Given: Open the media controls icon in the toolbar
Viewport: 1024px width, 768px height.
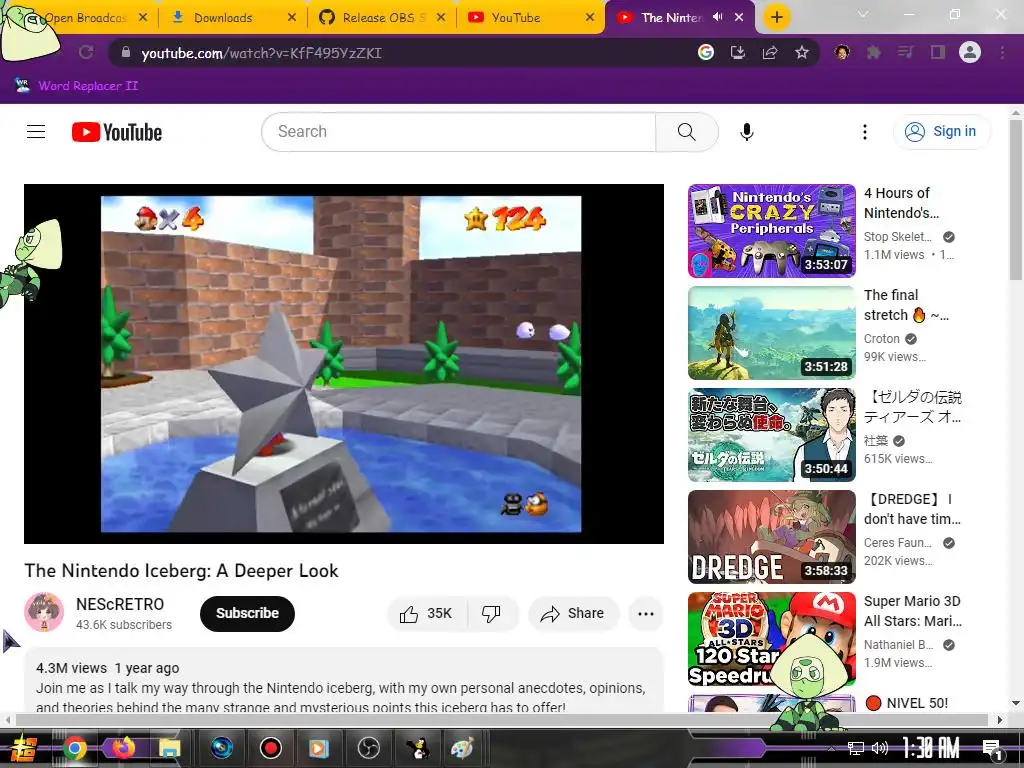Looking at the screenshot, I should (906, 52).
